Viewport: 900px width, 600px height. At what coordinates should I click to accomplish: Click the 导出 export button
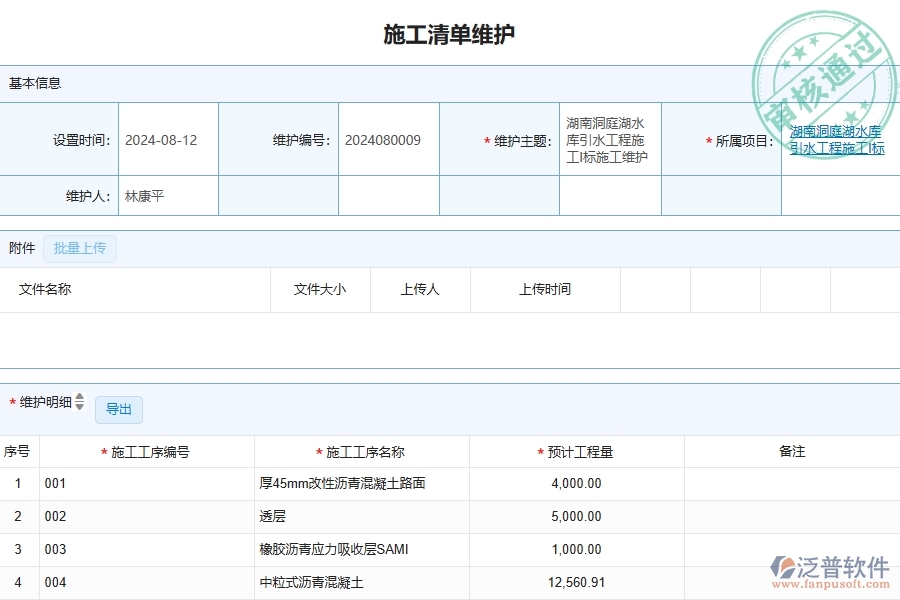pyautogui.click(x=118, y=409)
